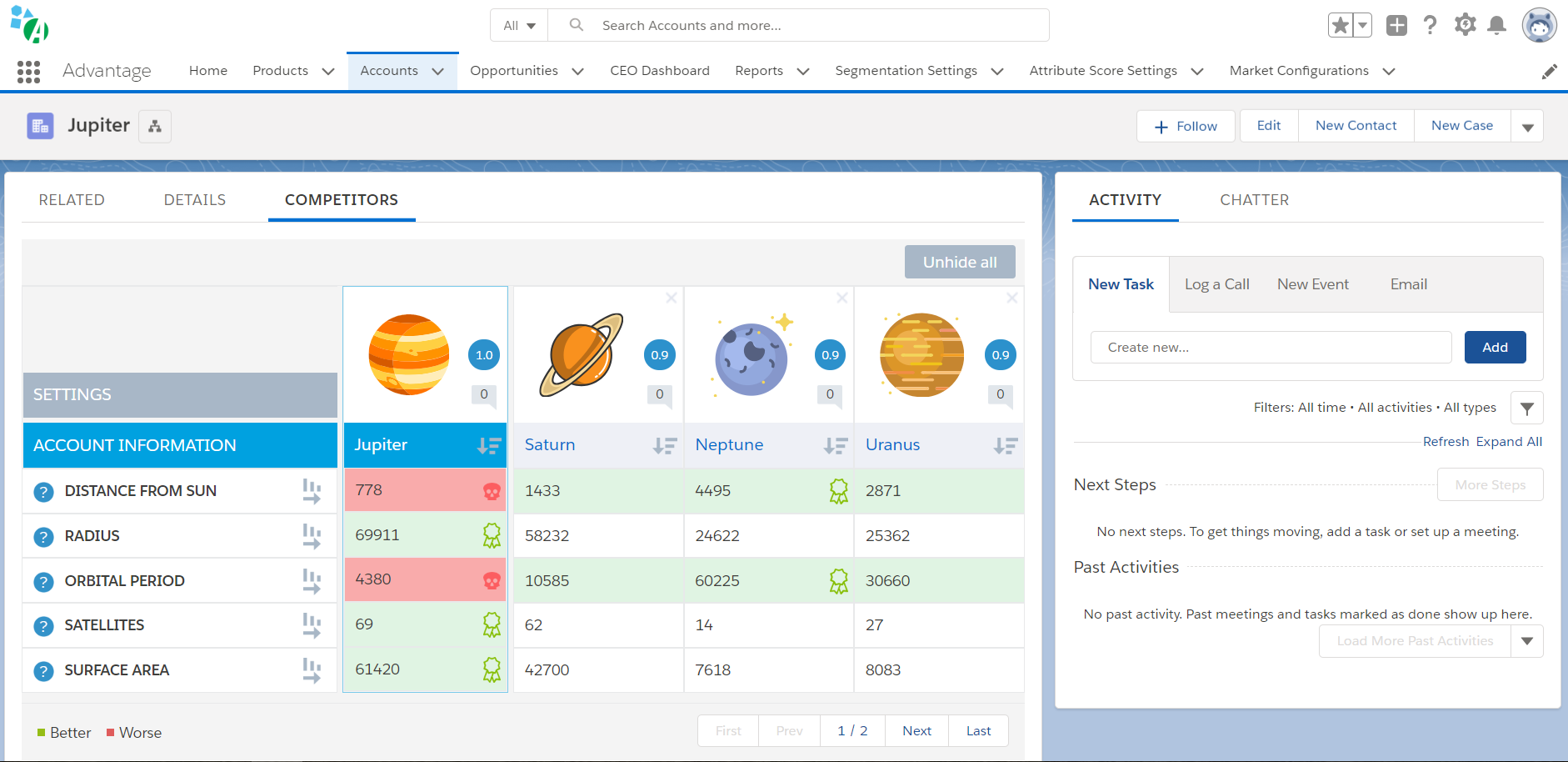
Task: Open the global actions plus icon
Action: click(1396, 25)
